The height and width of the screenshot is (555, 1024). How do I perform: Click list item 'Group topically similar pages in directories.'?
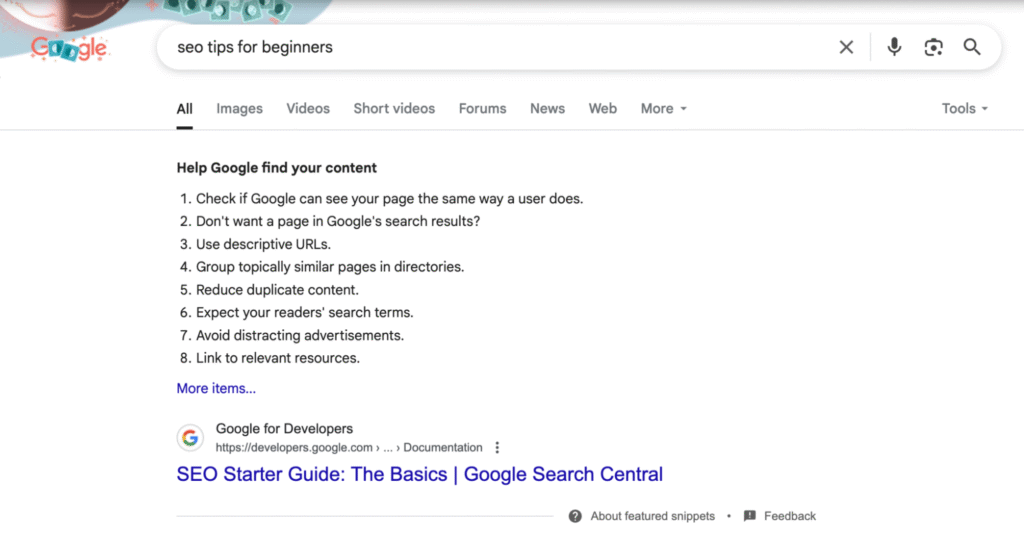[330, 267]
